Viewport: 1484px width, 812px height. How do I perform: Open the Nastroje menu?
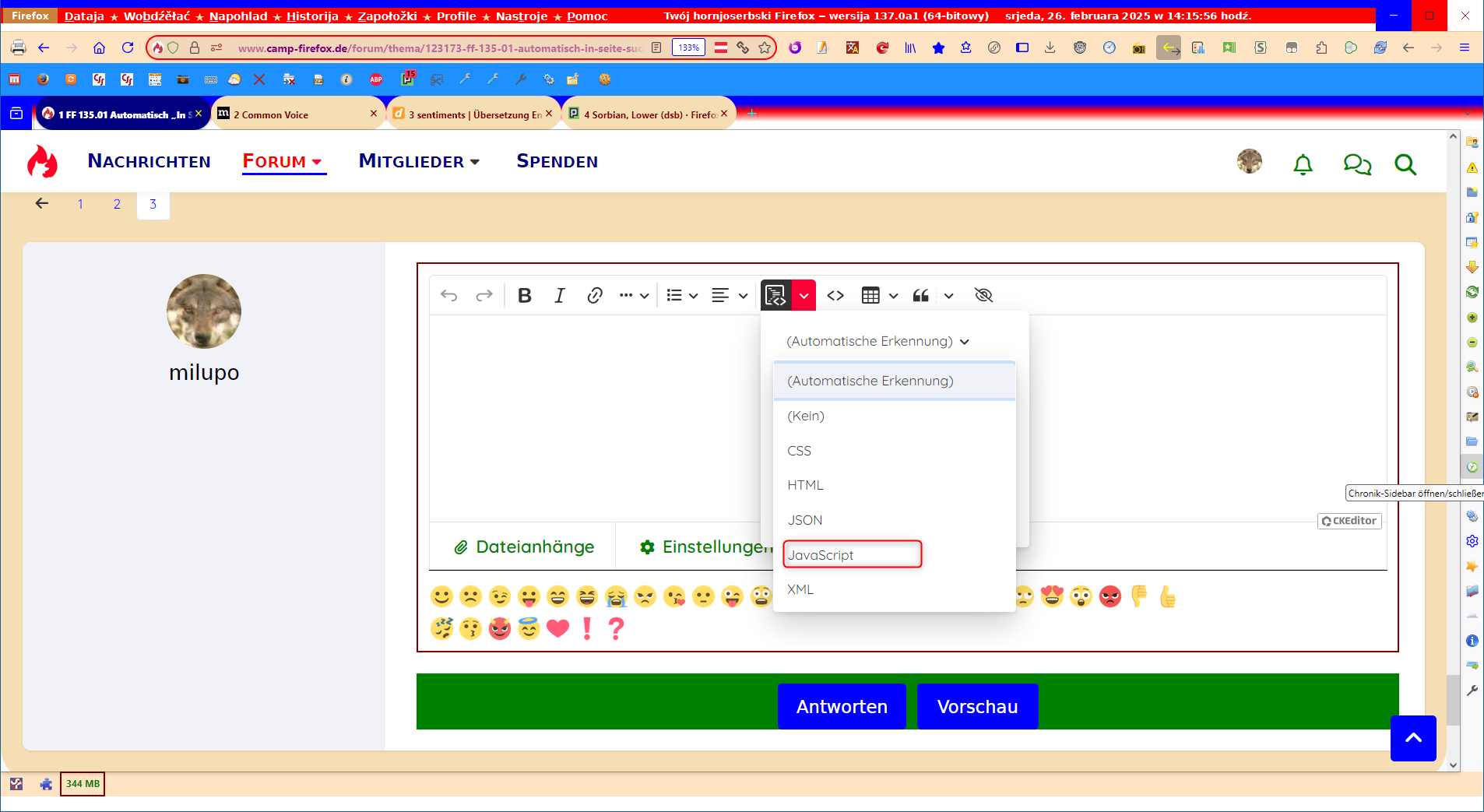click(x=522, y=16)
